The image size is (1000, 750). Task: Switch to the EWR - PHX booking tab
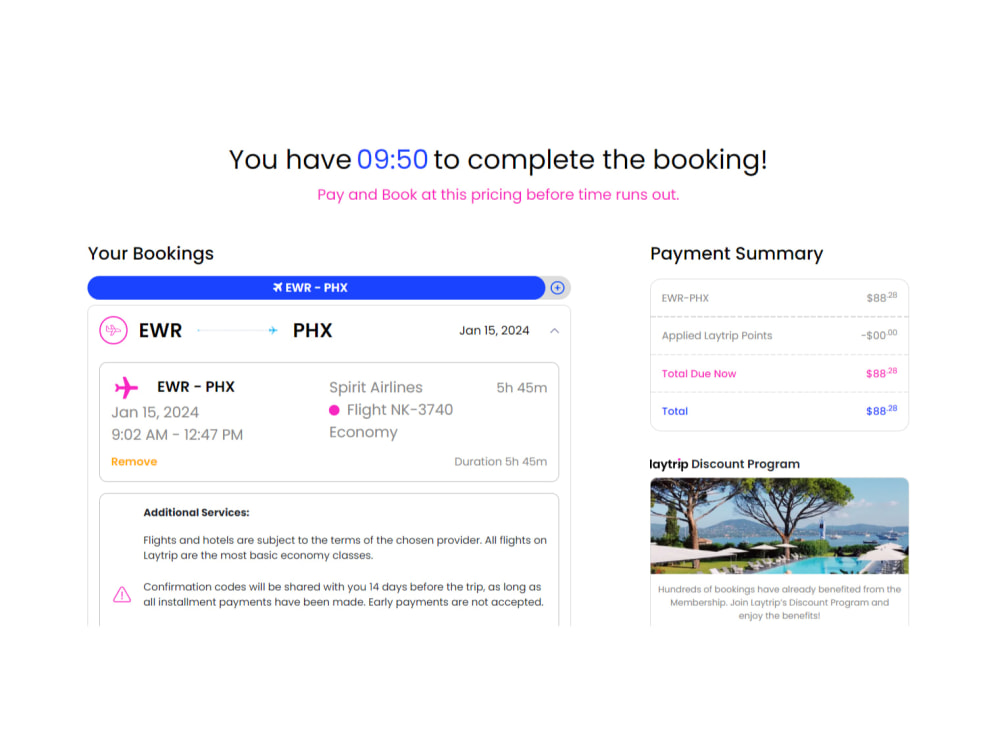(x=315, y=287)
